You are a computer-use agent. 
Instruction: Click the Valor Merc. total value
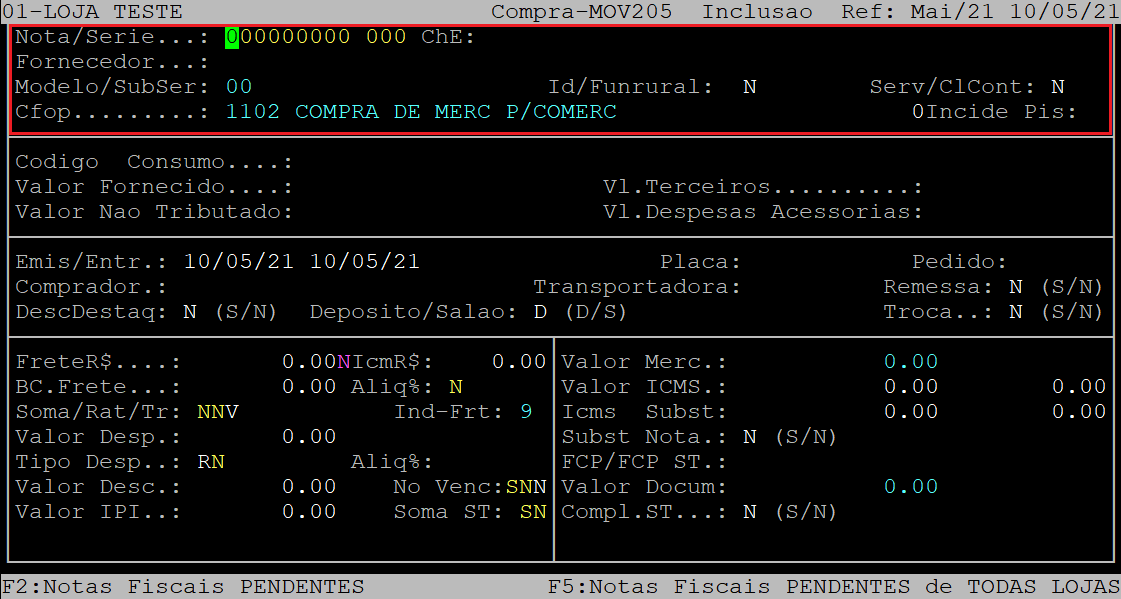[911, 362]
